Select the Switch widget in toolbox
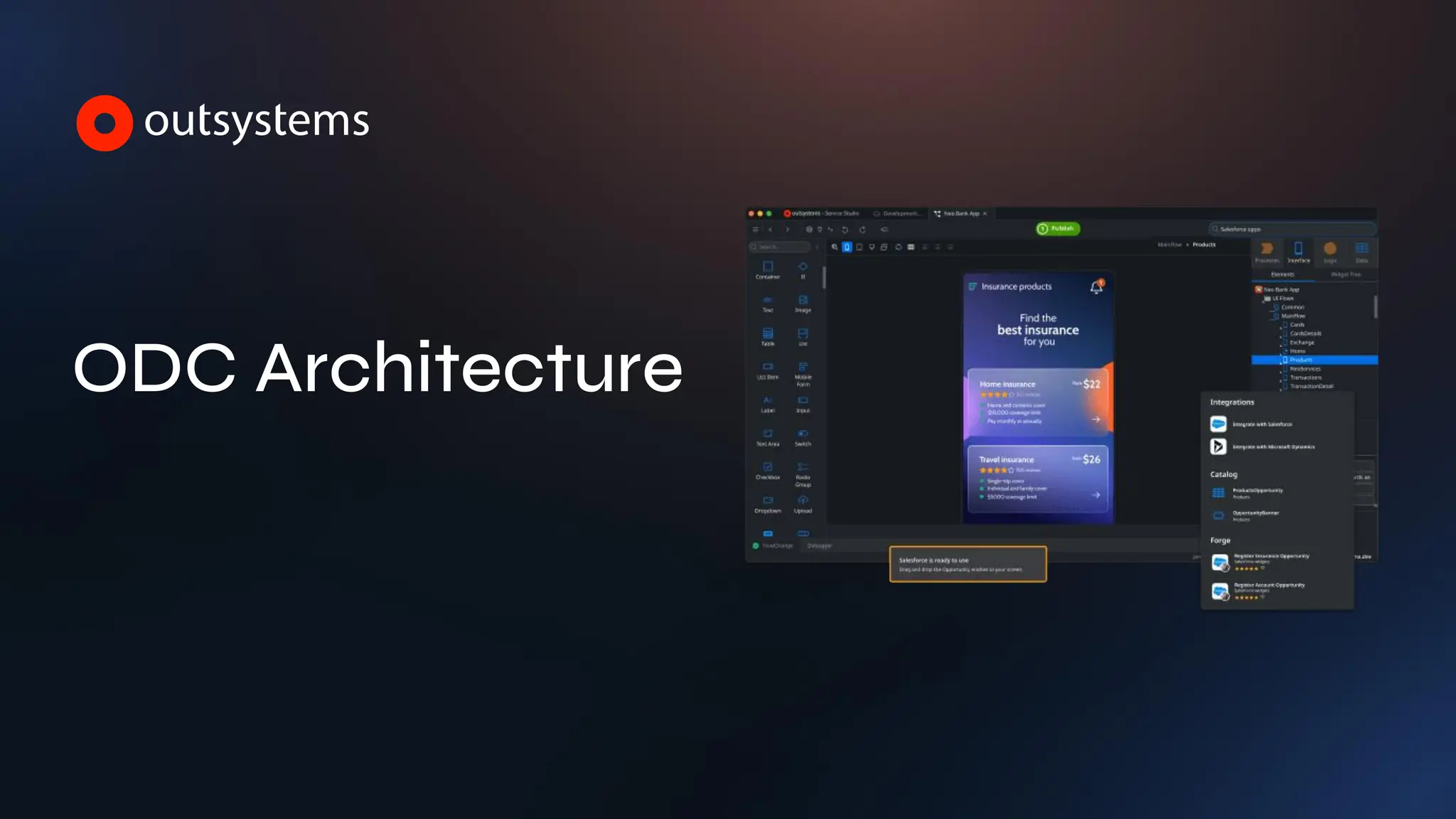Viewport: 1456px width, 819px height. pyautogui.click(x=803, y=434)
